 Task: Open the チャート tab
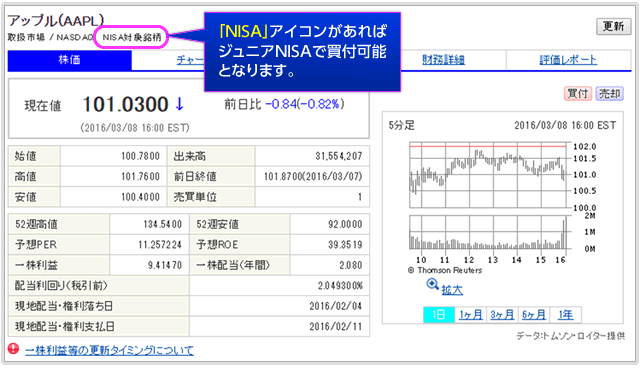tap(190, 60)
